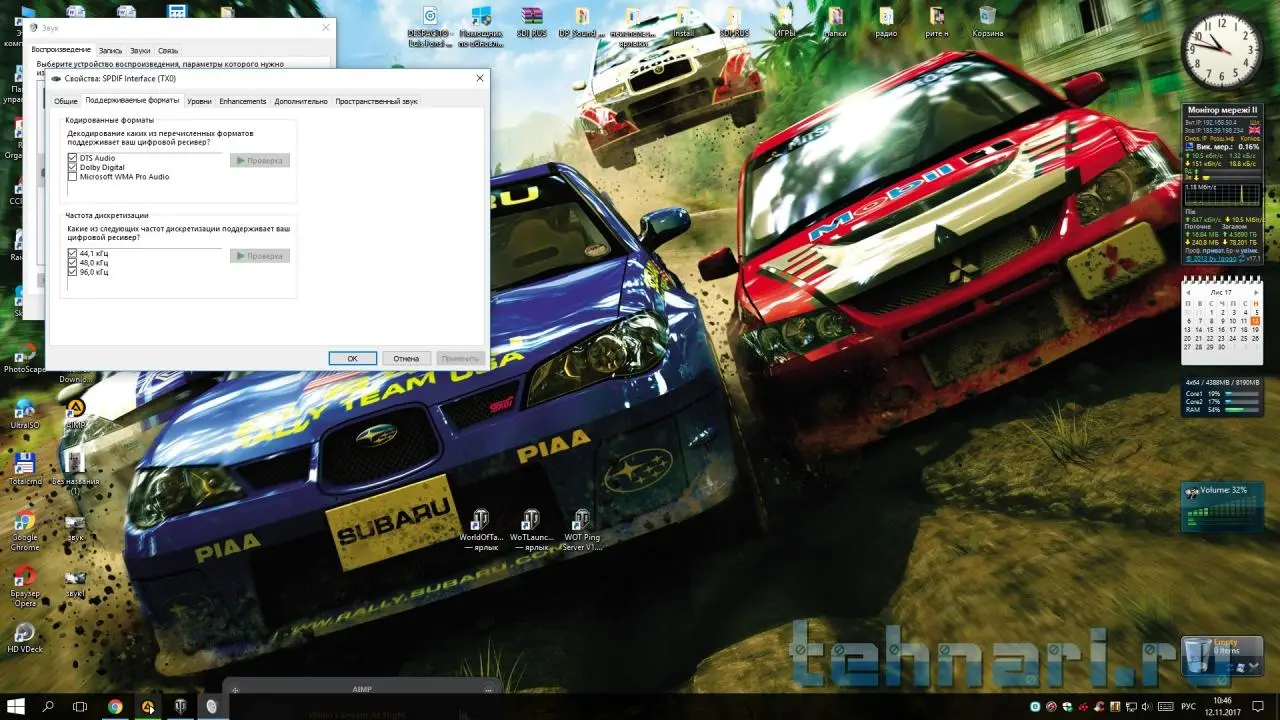Select the WOT Ping Server desktop icon
Image resolution: width=1280 pixels, height=720 pixels.
coord(581,530)
